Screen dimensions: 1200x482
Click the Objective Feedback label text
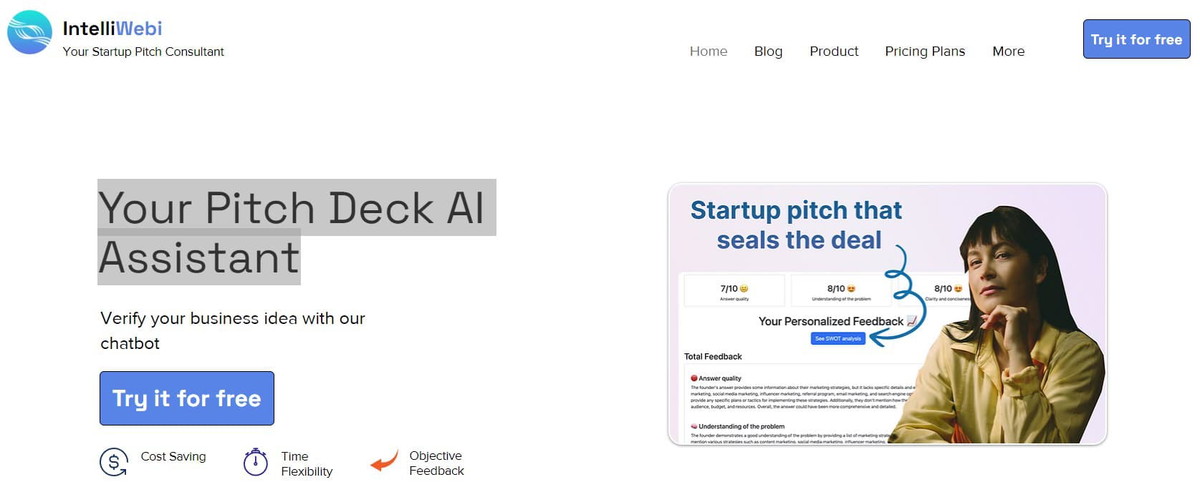click(436, 463)
